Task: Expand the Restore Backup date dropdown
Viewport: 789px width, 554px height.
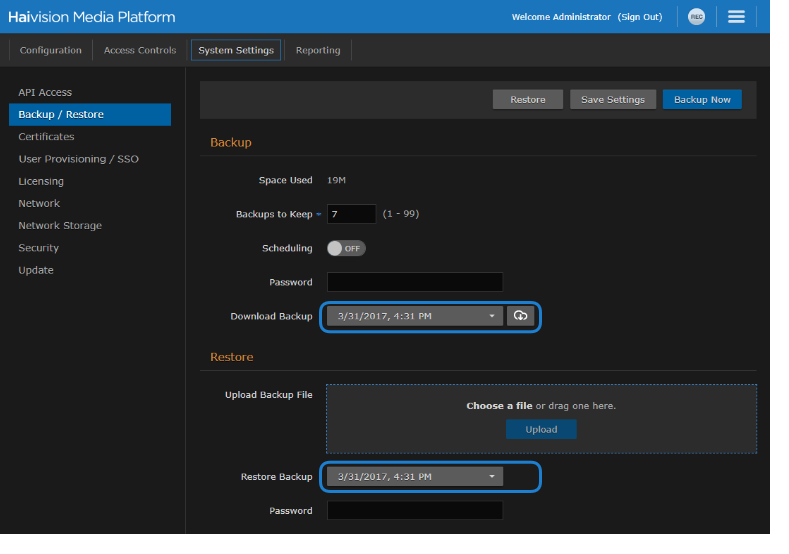Action: (415, 477)
